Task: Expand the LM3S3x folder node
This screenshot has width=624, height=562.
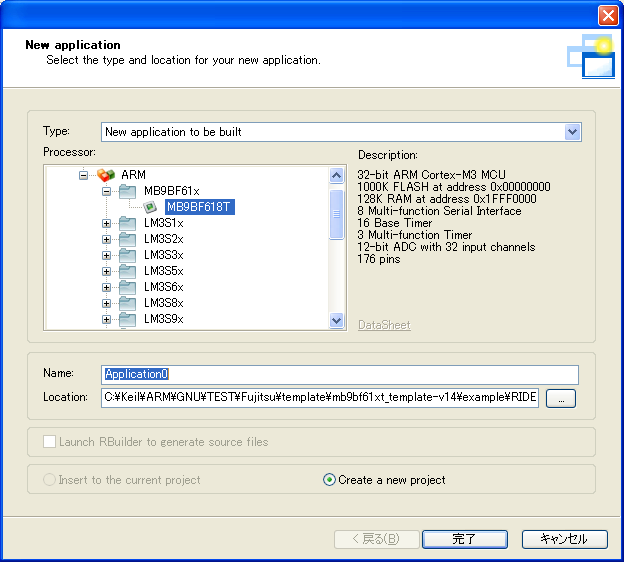Action: pyautogui.click(x=106, y=255)
